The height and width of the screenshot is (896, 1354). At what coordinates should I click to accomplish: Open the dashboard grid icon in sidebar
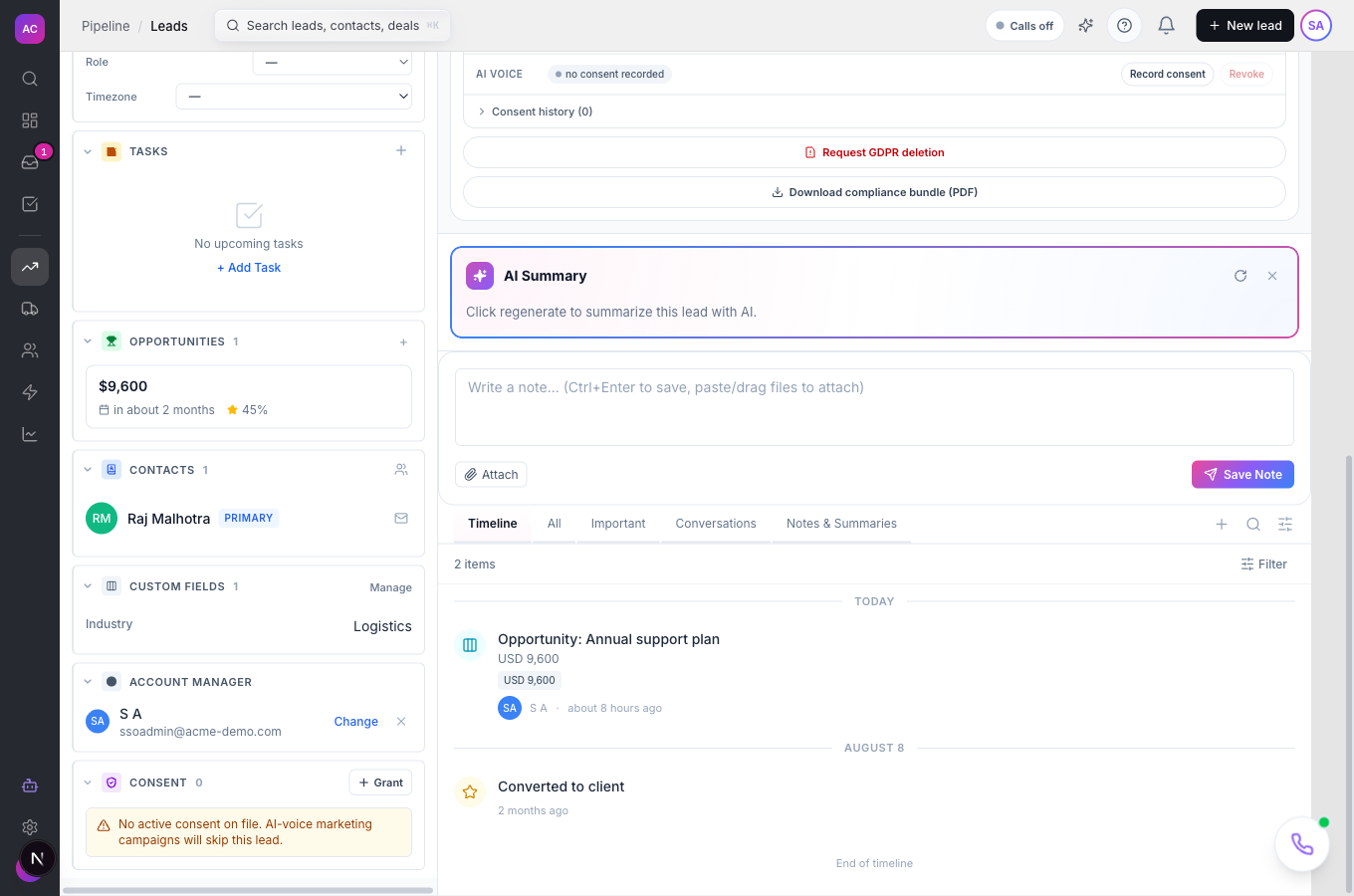30,120
